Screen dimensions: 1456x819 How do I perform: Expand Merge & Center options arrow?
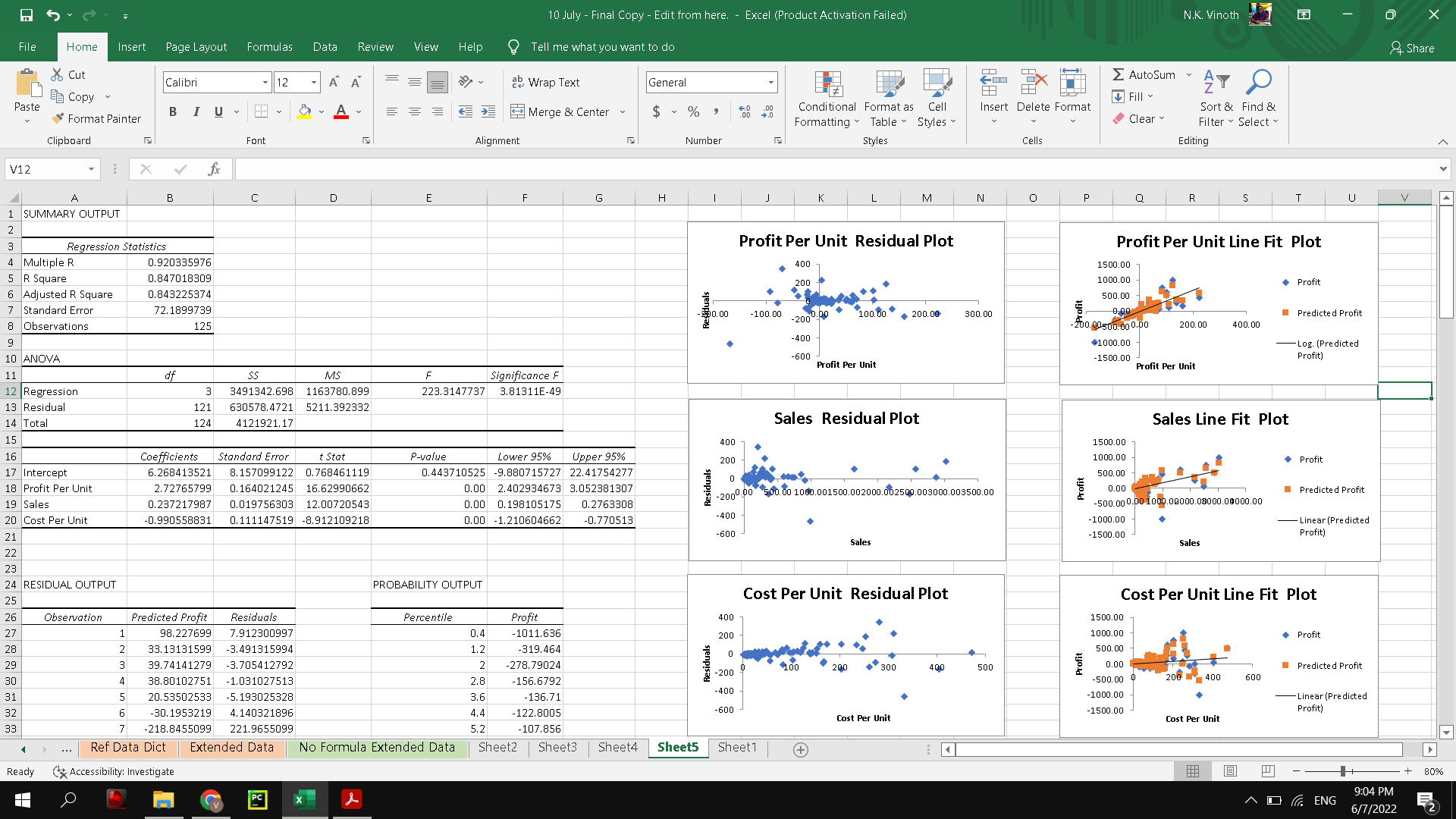pyautogui.click(x=623, y=111)
